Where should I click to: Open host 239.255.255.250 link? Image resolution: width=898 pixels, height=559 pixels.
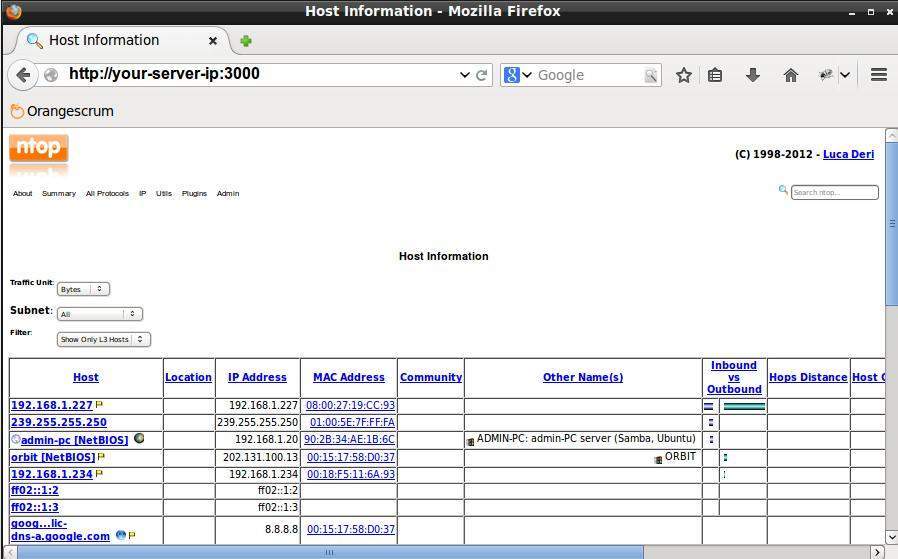pyautogui.click(x=58, y=422)
